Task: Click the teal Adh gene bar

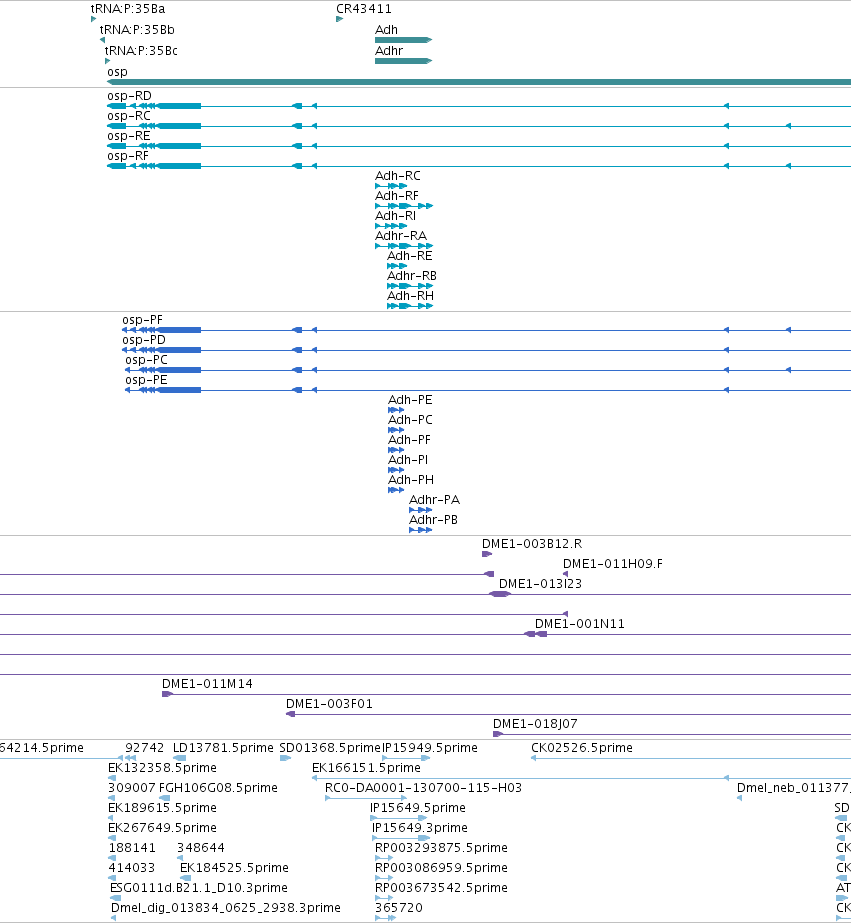Action: (404, 40)
